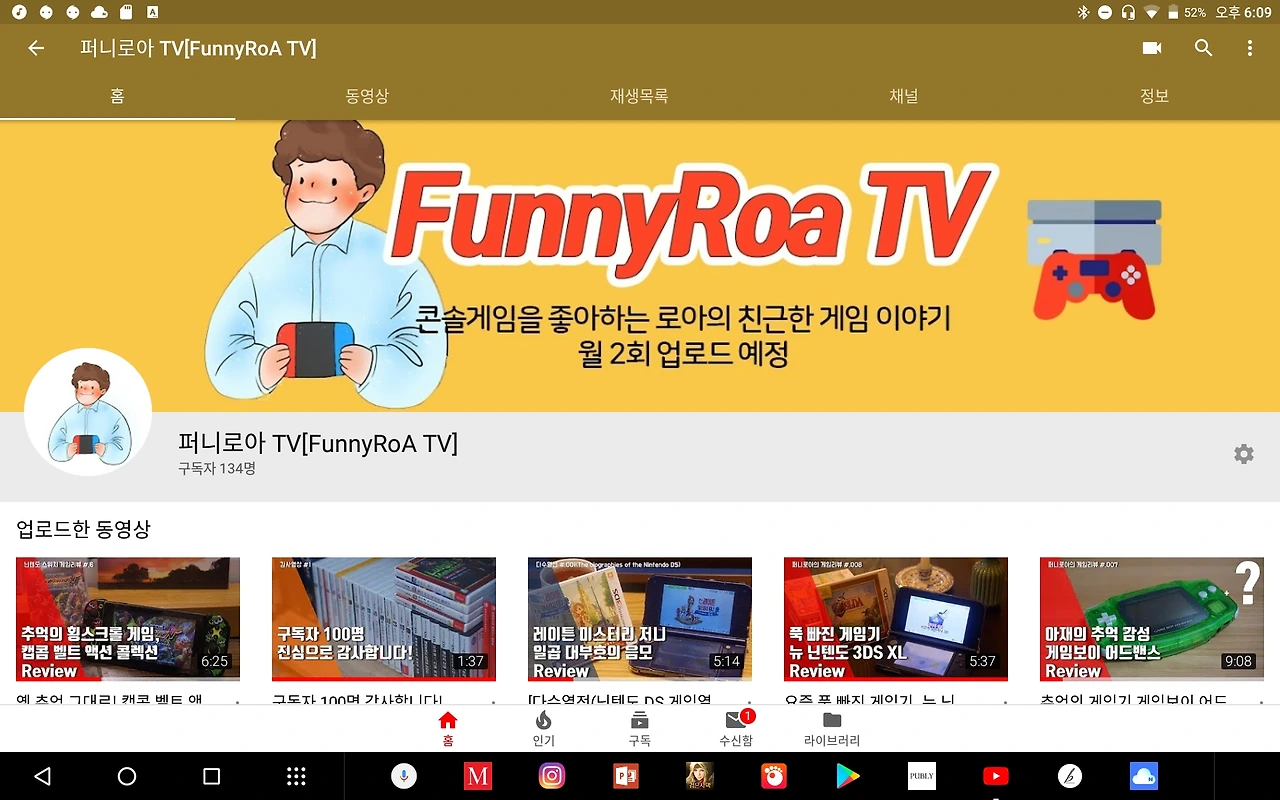Tap the channel avatar image
This screenshot has width=1280, height=800.
[x=88, y=411]
